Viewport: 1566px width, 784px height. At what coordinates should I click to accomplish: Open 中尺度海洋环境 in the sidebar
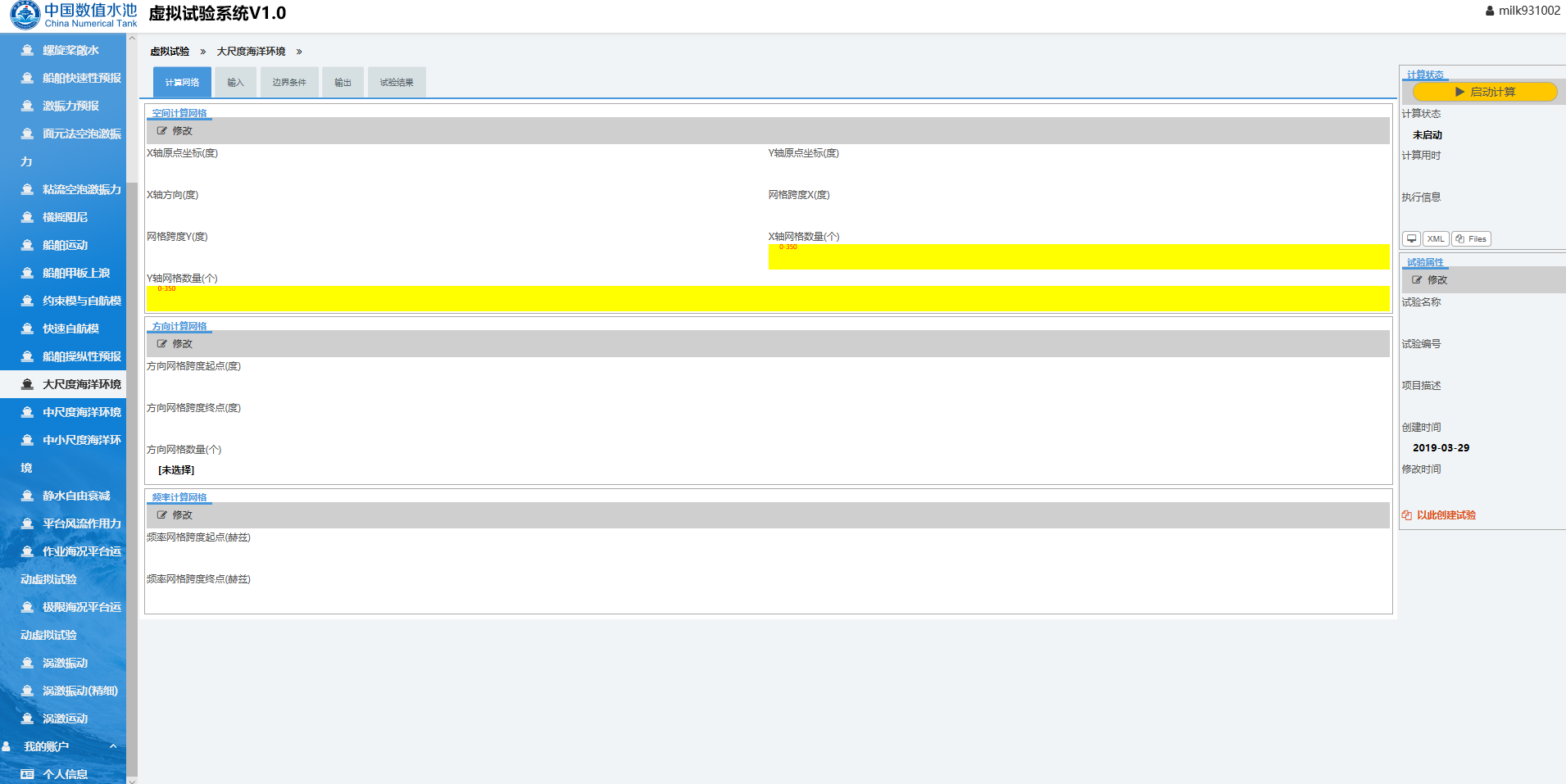[x=81, y=412]
